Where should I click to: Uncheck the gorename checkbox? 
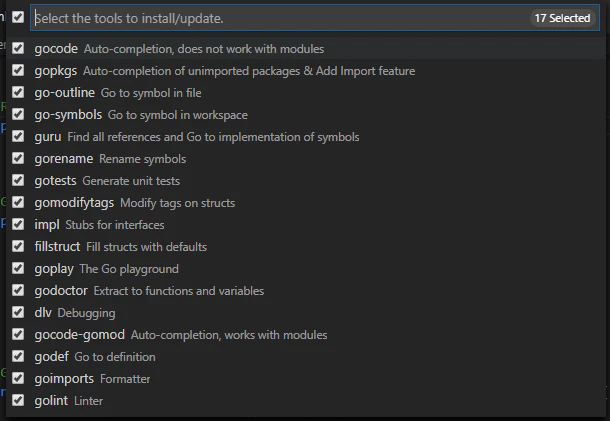pyautogui.click(x=18, y=158)
